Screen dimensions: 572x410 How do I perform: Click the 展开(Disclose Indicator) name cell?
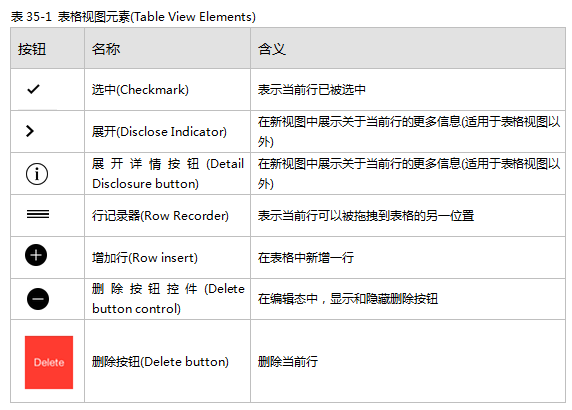[x=159, y=132]
